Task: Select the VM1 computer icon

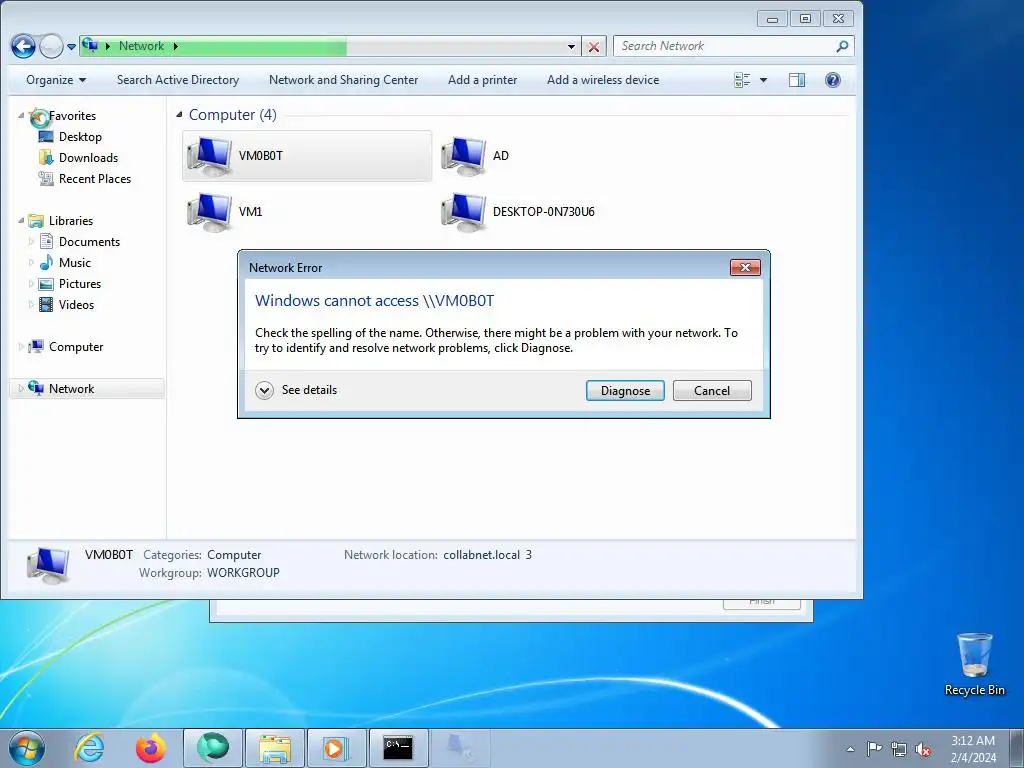Action: click(x=209, y=212)
